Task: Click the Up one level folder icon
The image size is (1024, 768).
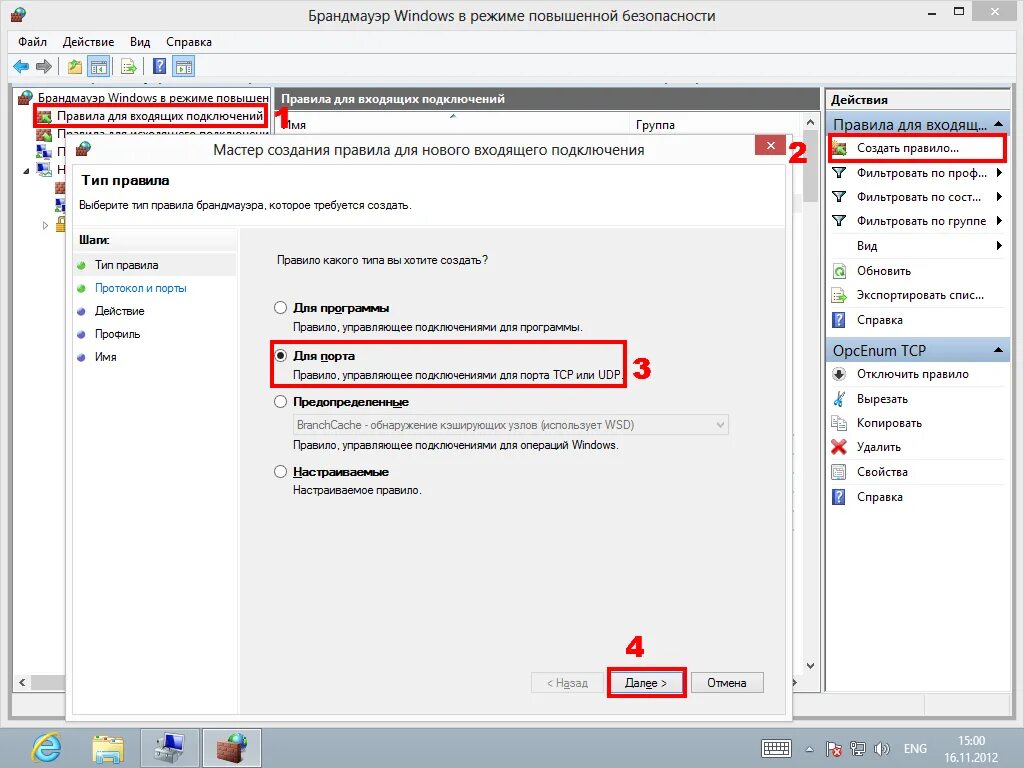Action: click(x=75, y=66)
